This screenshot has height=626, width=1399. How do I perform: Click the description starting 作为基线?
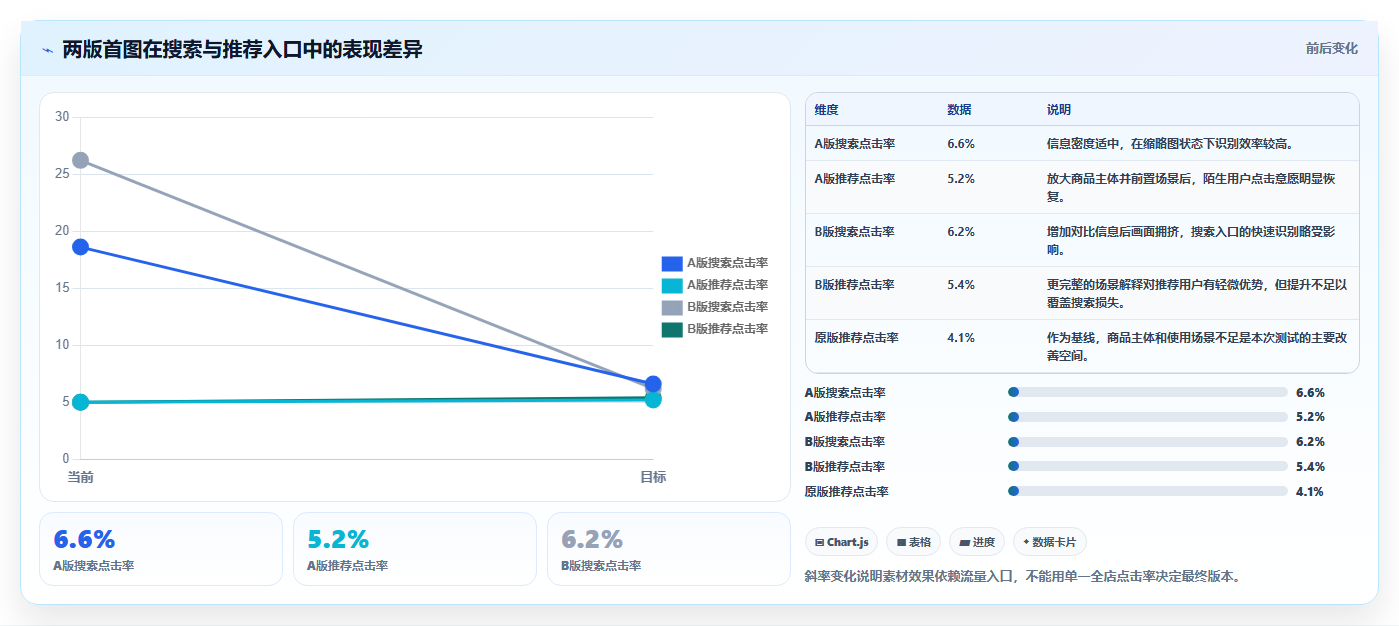point(1197,346)
